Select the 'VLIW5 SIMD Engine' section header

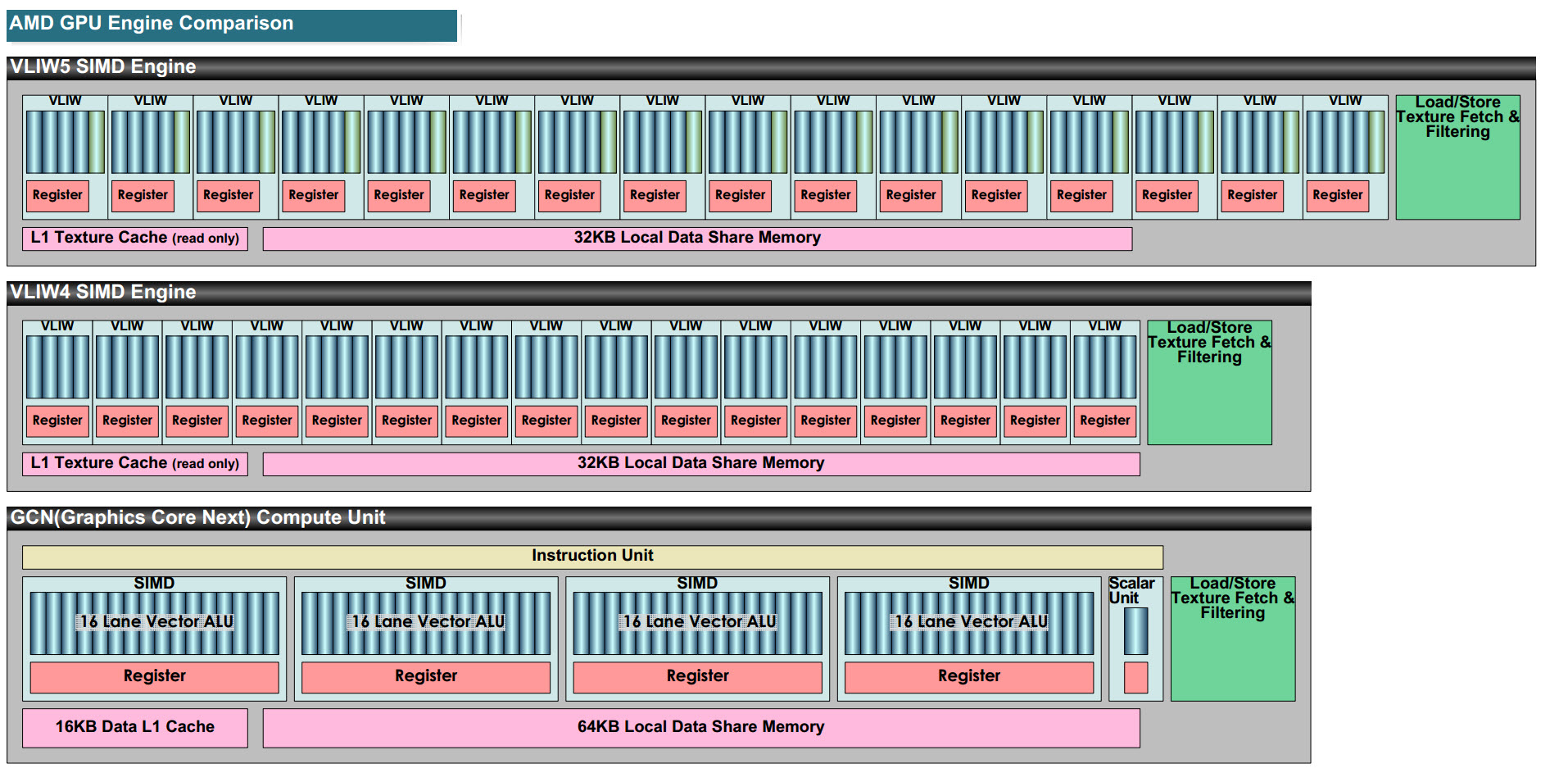(771, 67)
